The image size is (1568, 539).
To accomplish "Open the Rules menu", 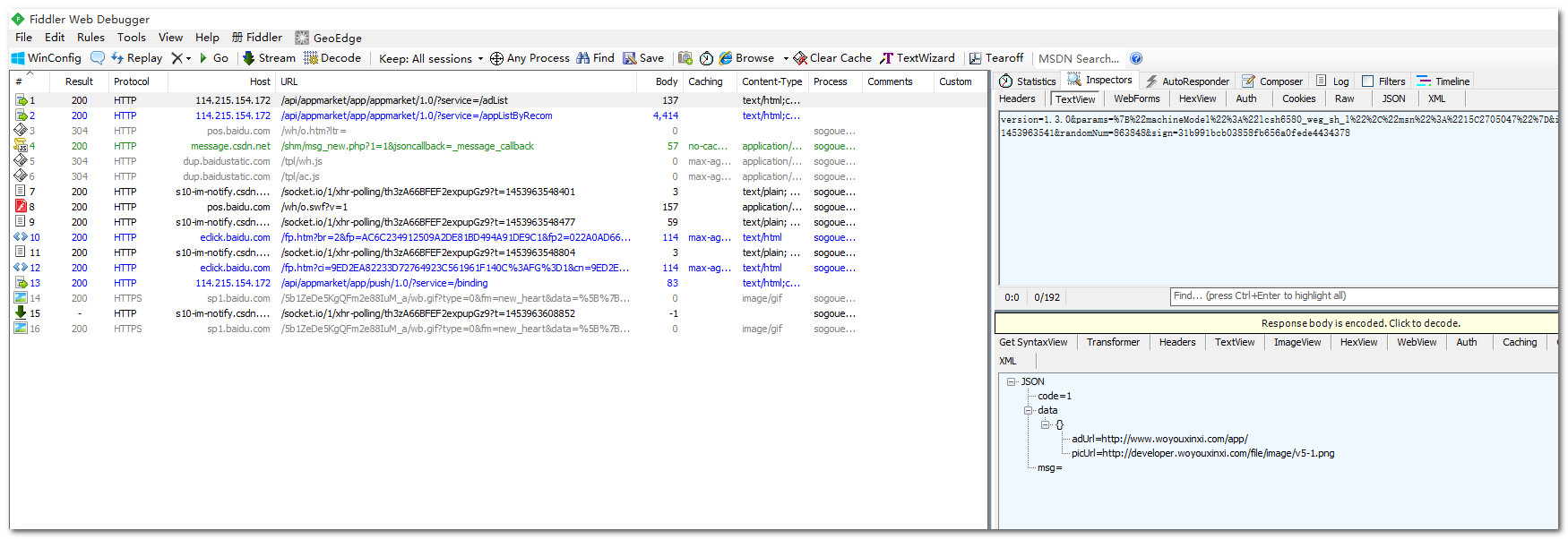I will [x=90, y=38].
